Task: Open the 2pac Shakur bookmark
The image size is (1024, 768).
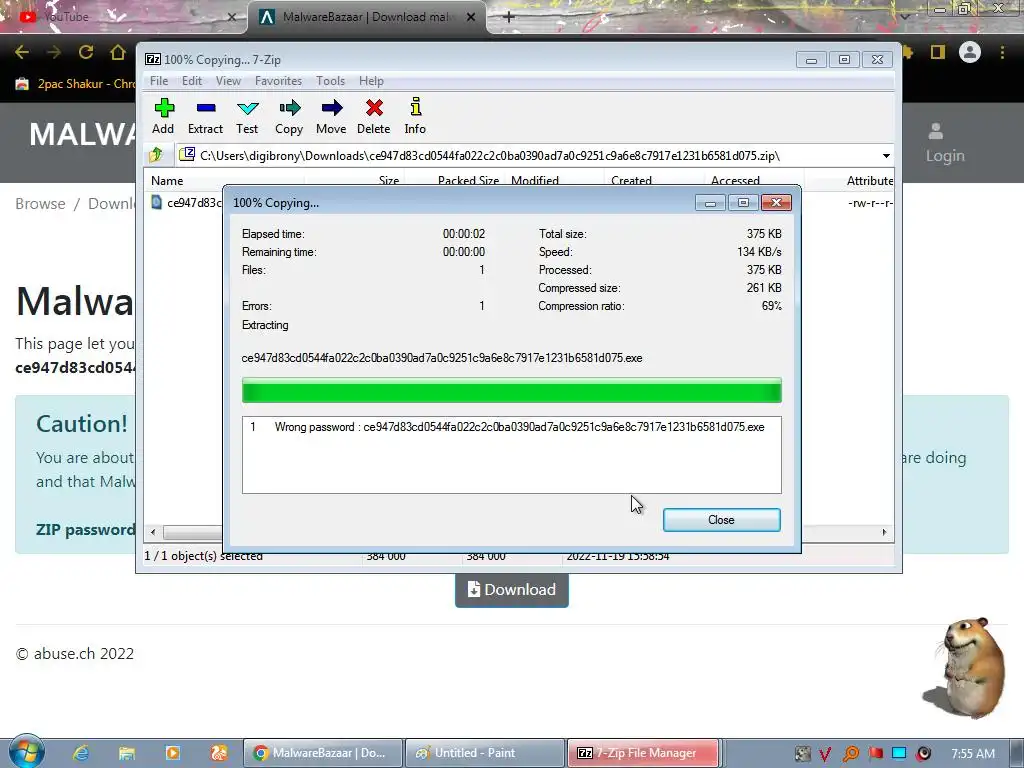Action: (75, 84)
